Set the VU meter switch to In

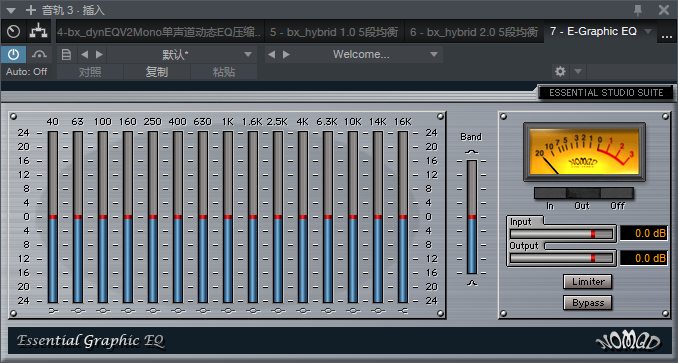[550, 193]
